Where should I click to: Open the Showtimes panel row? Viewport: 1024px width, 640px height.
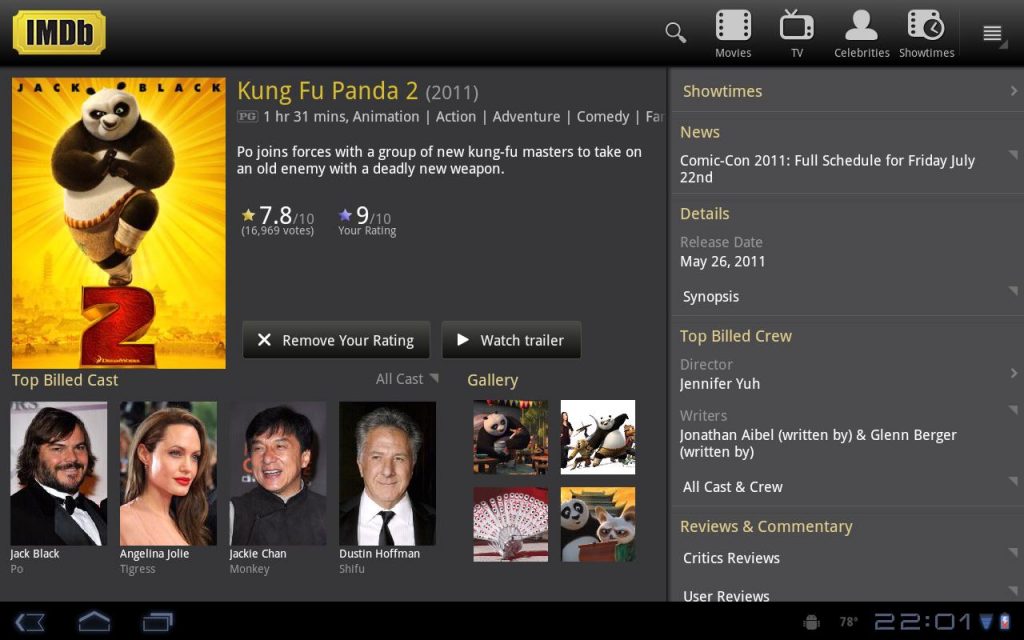click(847, 91)
